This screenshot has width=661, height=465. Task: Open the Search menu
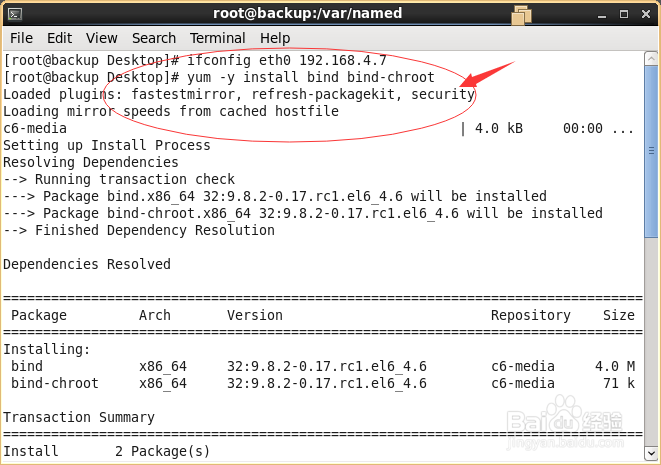[x=153, y=38]
